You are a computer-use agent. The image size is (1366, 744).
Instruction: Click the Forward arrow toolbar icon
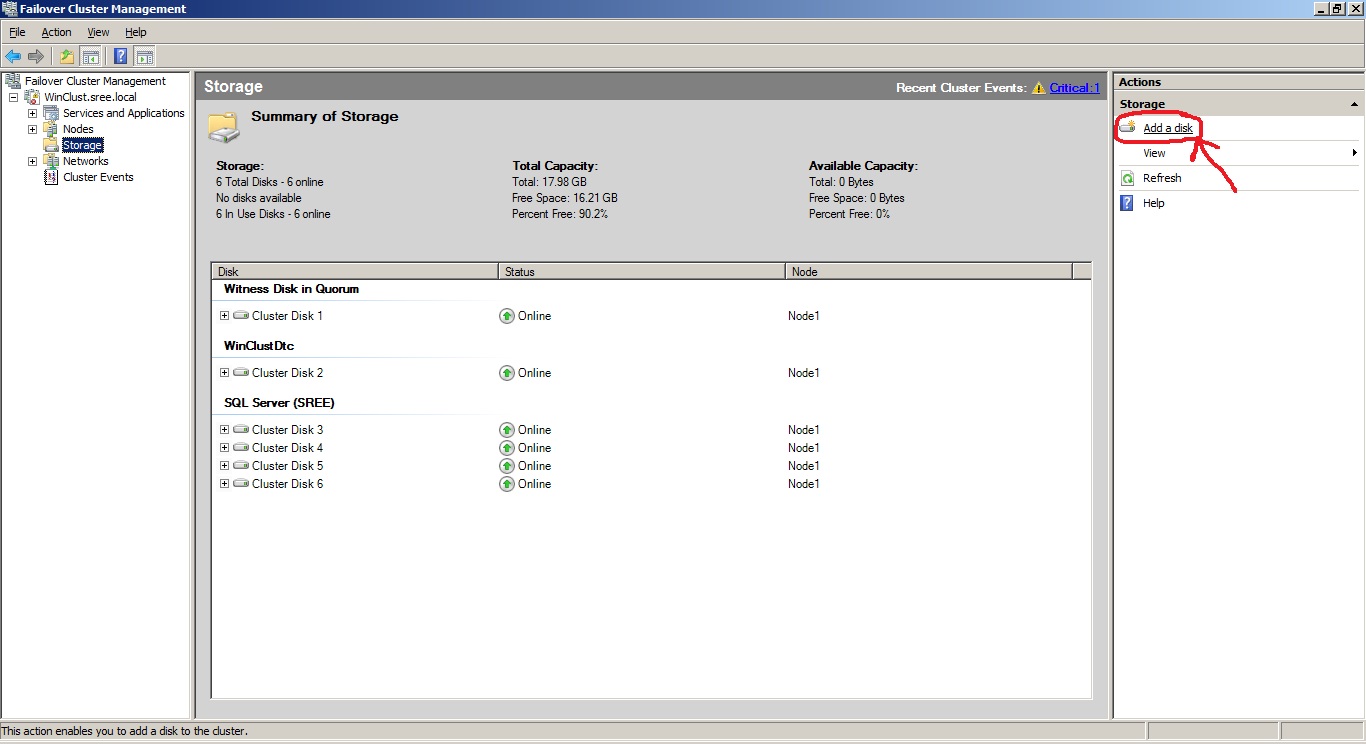coord(36,56)
